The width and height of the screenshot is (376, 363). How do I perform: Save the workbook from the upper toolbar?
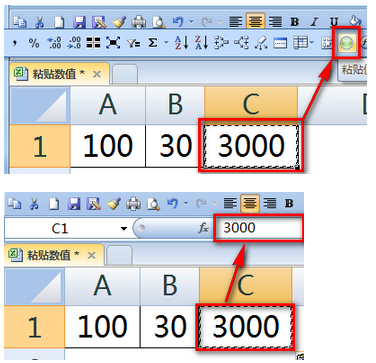(x=79, y=22)
